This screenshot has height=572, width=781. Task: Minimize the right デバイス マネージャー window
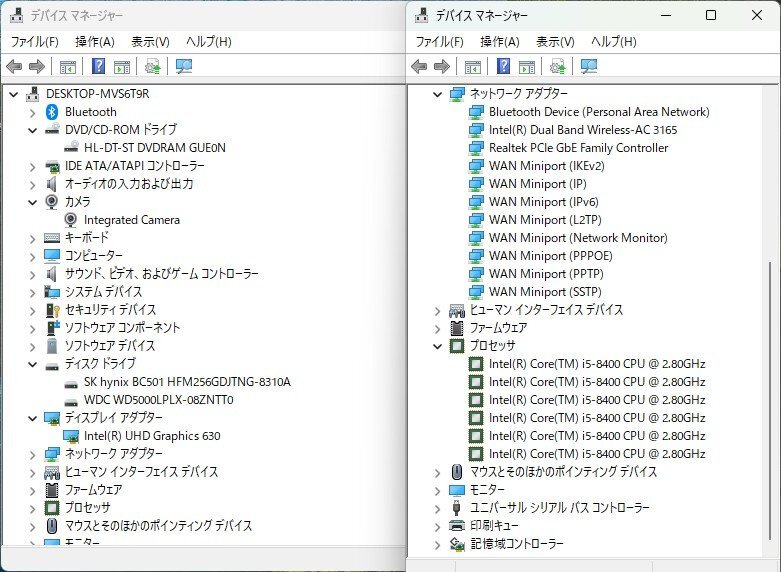click(x=666, y=15)
